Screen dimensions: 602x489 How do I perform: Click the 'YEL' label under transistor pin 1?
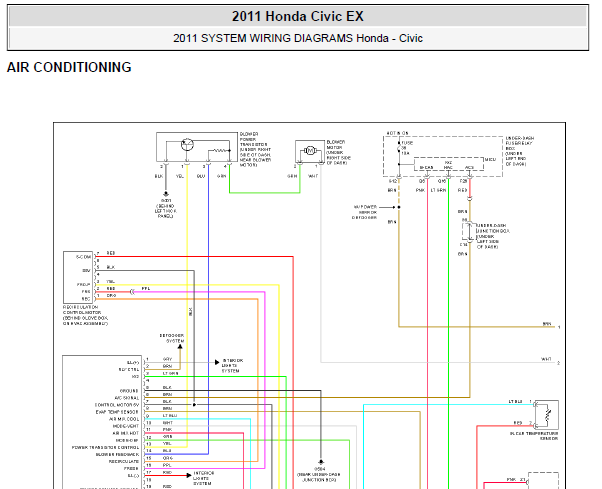(180, 176)
